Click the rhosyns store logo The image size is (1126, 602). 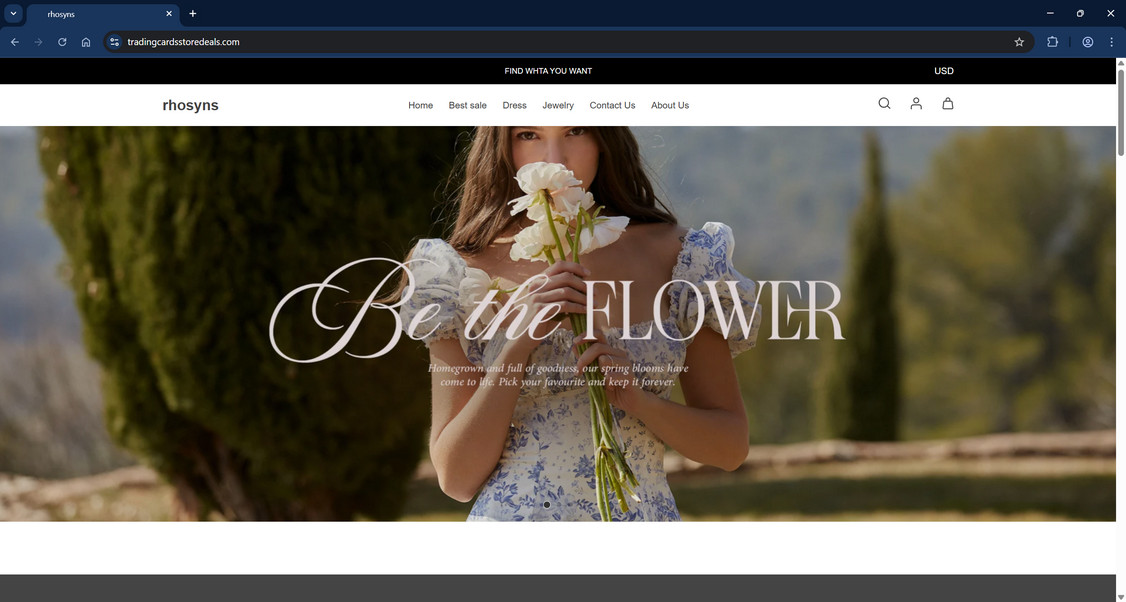[x=190, y=105]
